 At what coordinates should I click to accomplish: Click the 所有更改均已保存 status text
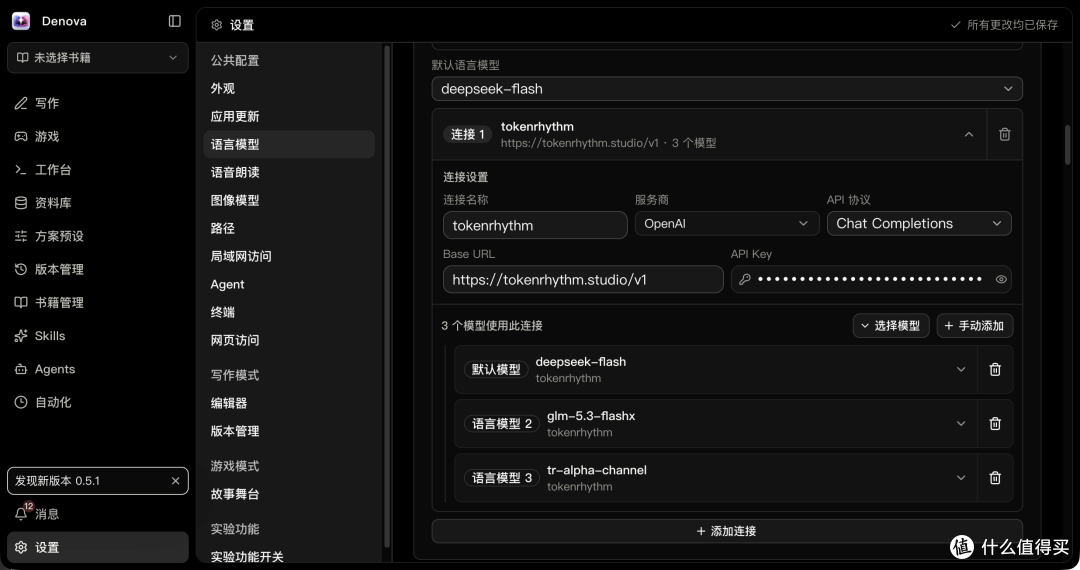(1012, 25)
